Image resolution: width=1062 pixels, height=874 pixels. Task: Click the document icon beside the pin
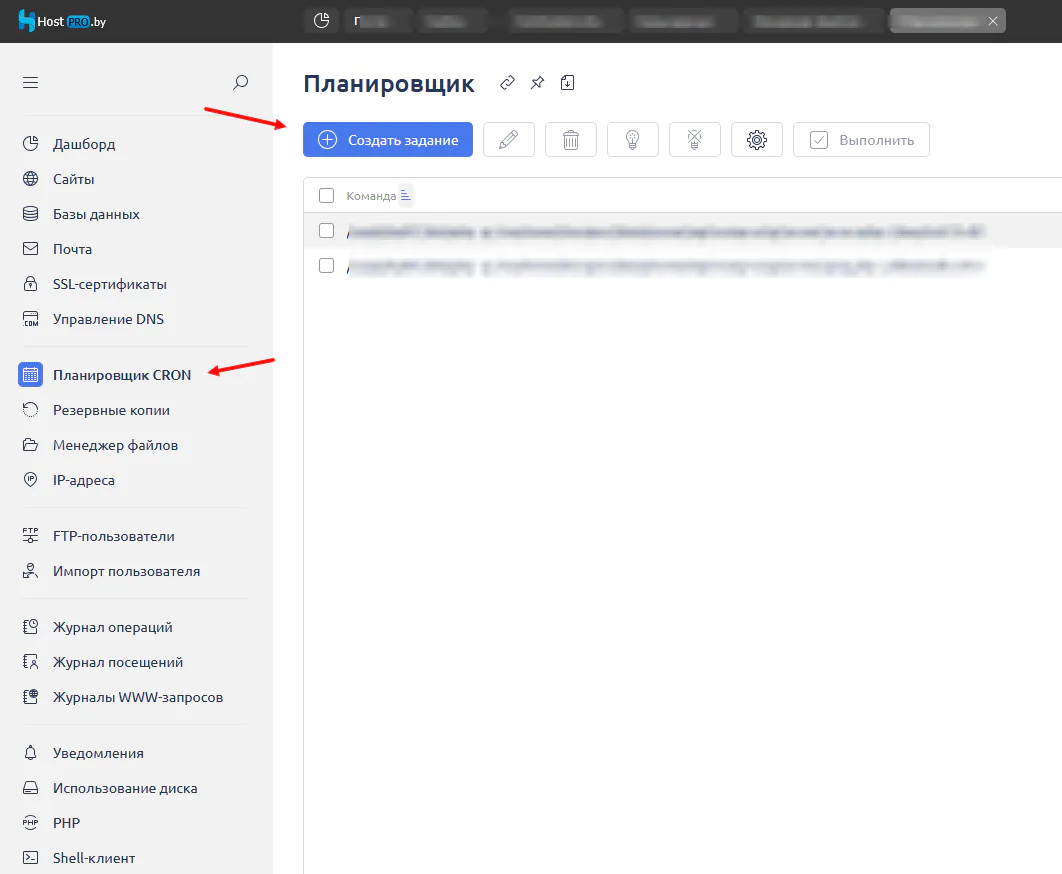568,83
